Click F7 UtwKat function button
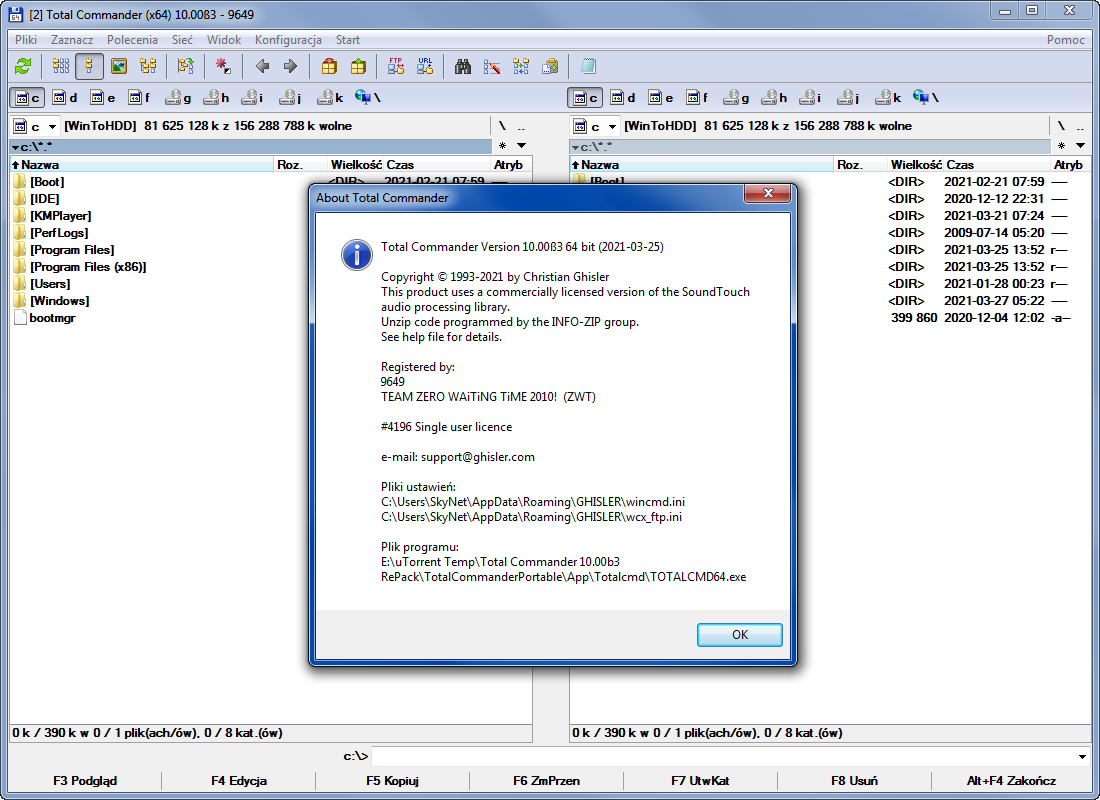The height and width of the screenshot is (800, 1100). click(700, 780)
